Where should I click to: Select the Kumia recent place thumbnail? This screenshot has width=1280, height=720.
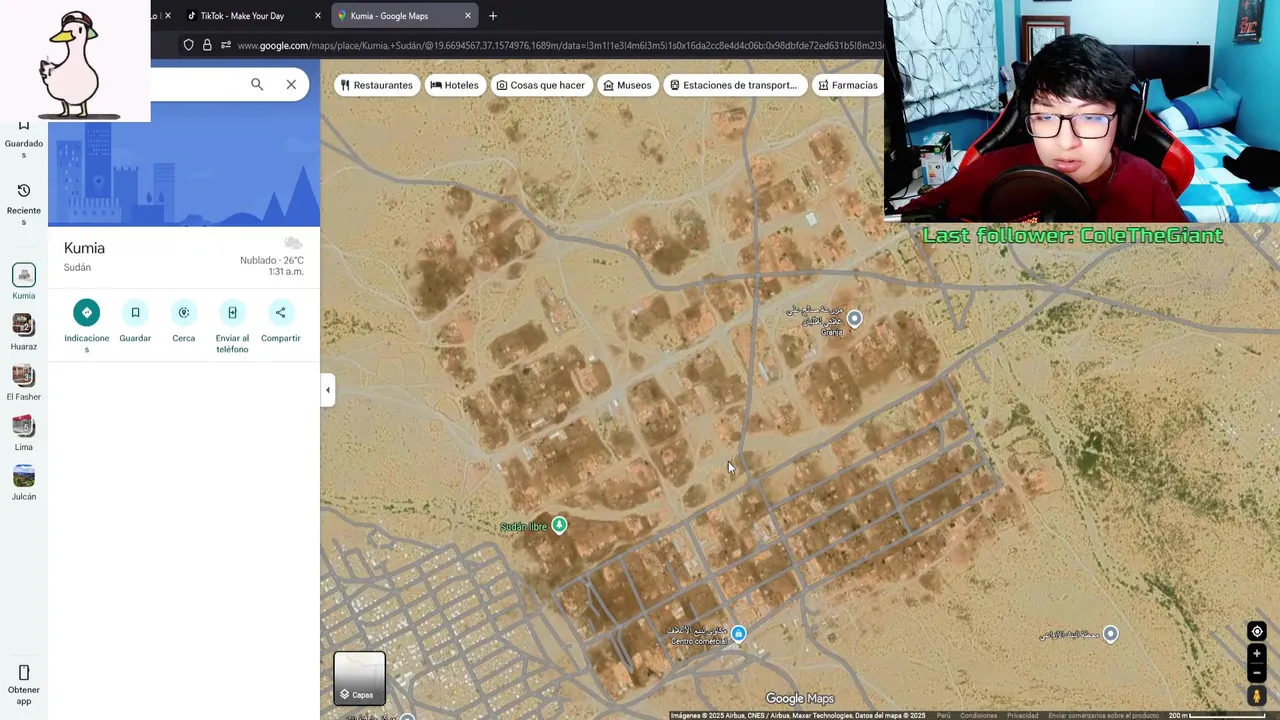[23, 275]
